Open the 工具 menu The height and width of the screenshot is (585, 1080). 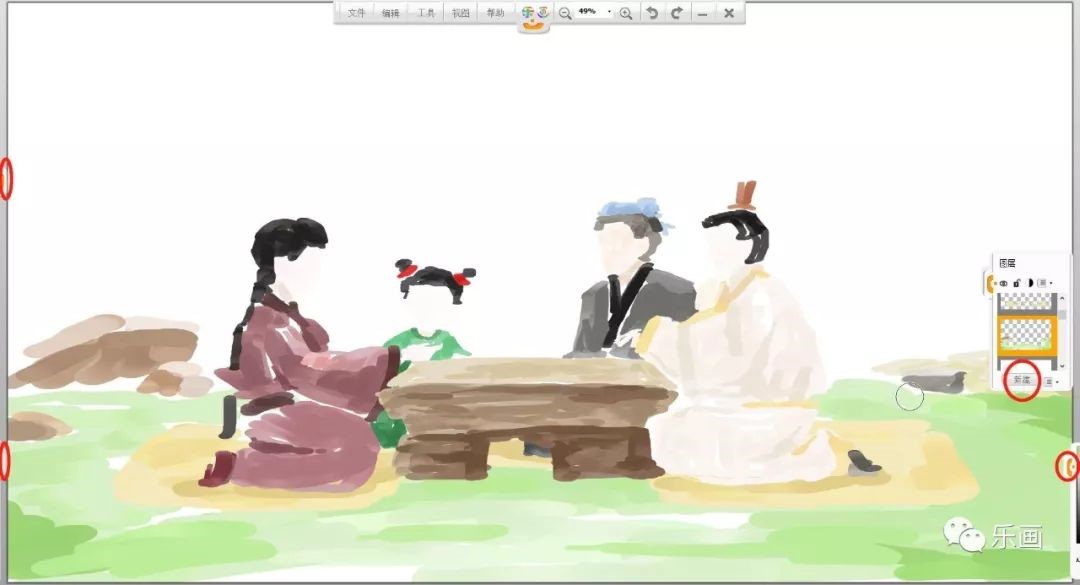426,13
